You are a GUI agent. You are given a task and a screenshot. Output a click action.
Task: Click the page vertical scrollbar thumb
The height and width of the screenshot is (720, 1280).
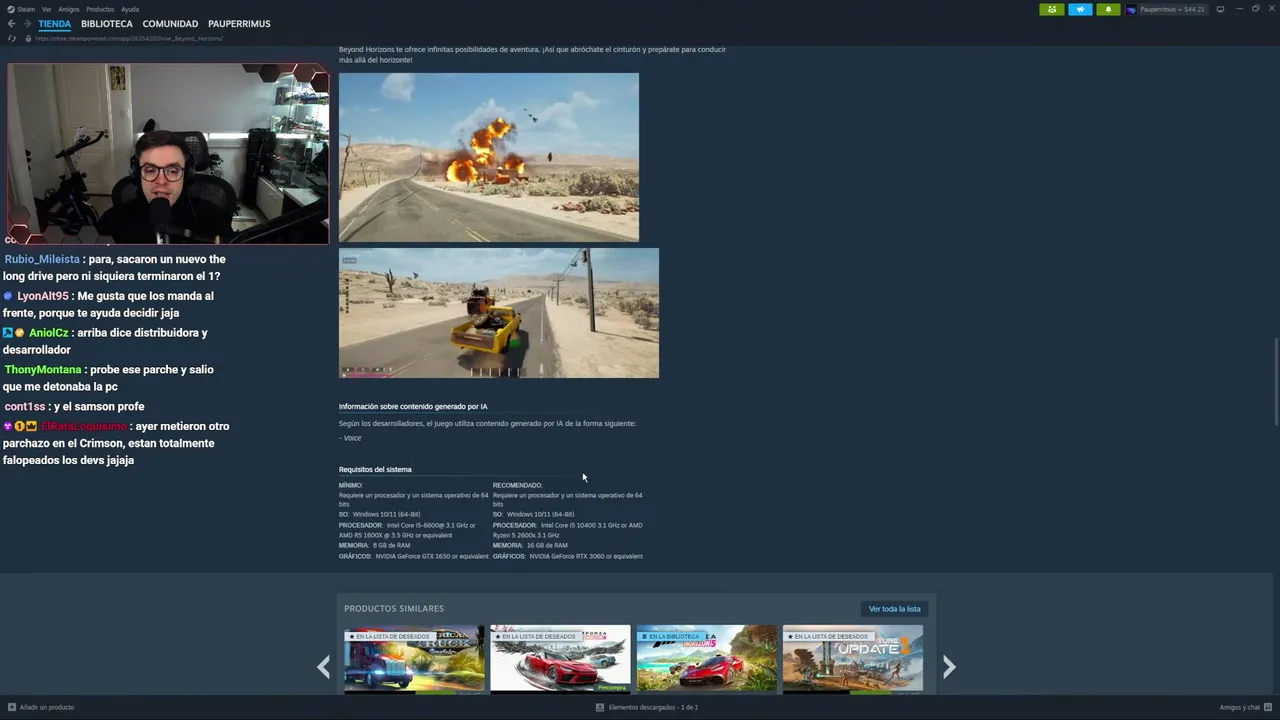(x=1275, y=382)
